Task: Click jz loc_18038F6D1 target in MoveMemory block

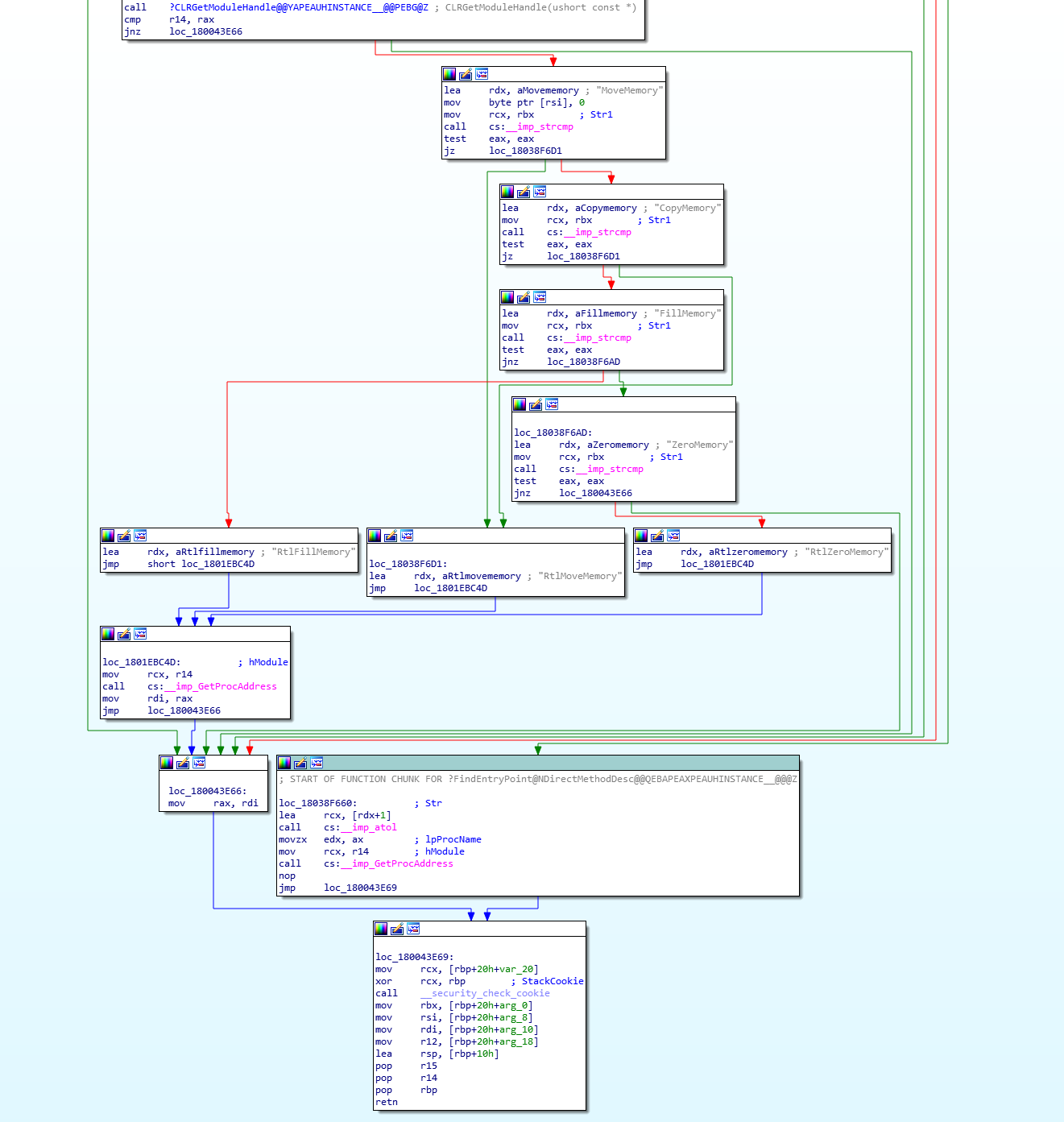Action: click(x=525, y=151)
